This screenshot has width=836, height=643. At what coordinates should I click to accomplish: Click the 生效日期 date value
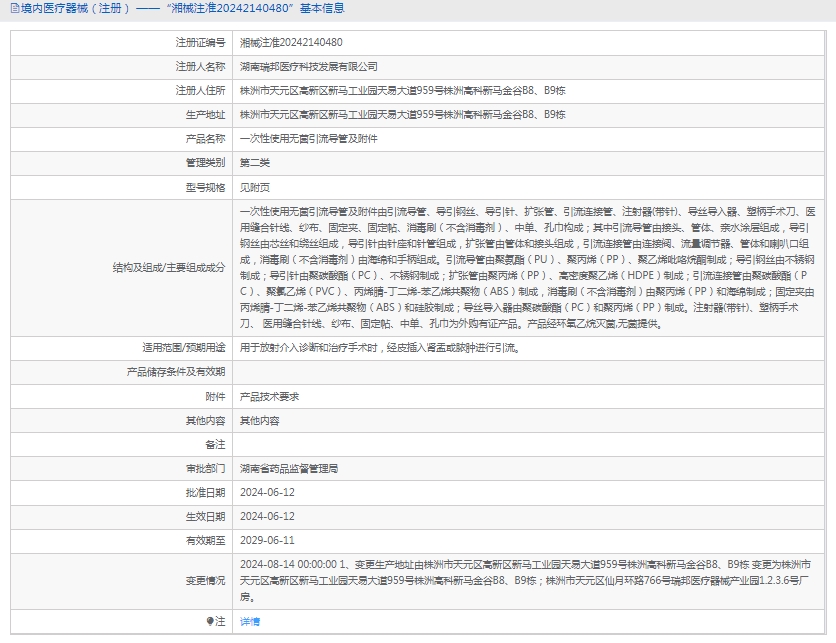click(x=267, y=516)
